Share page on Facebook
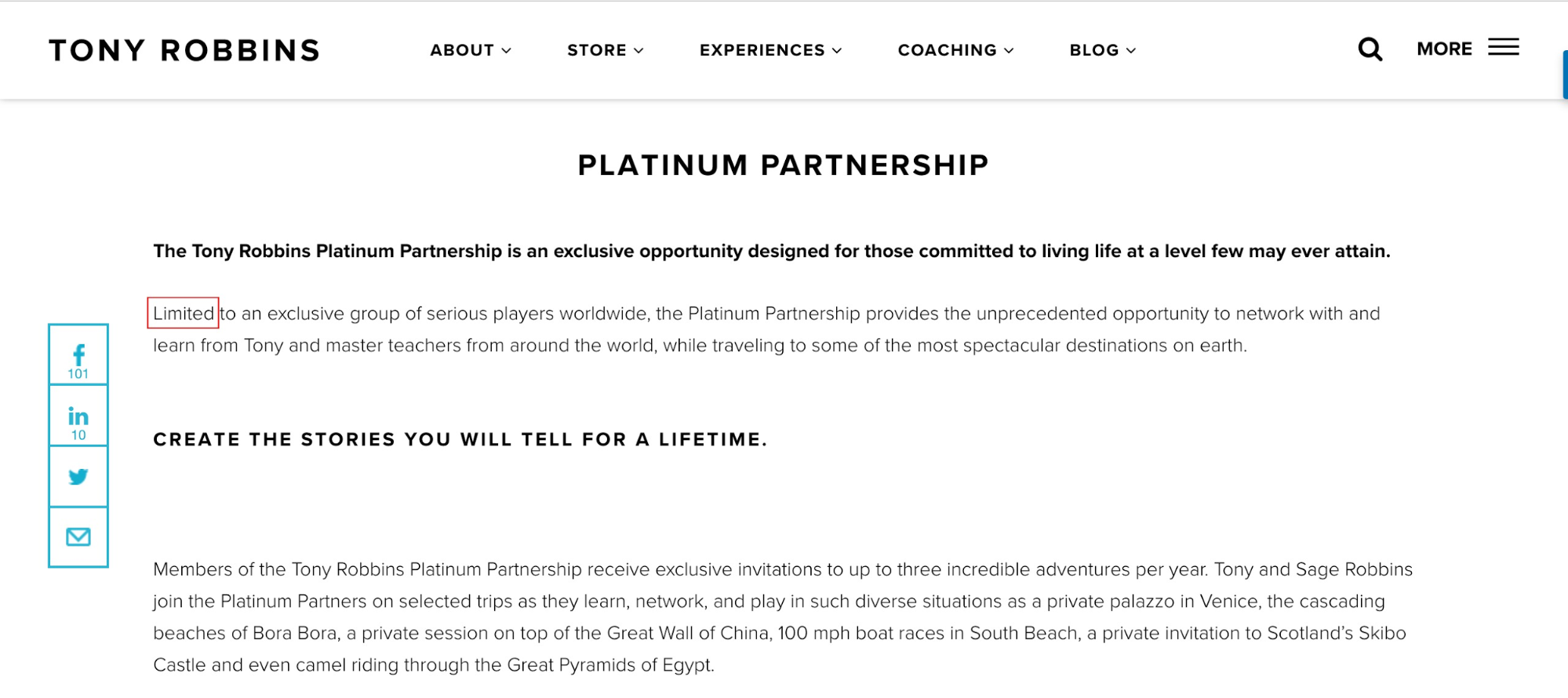Screen dimensions: 1568x698 click(78, 354)
